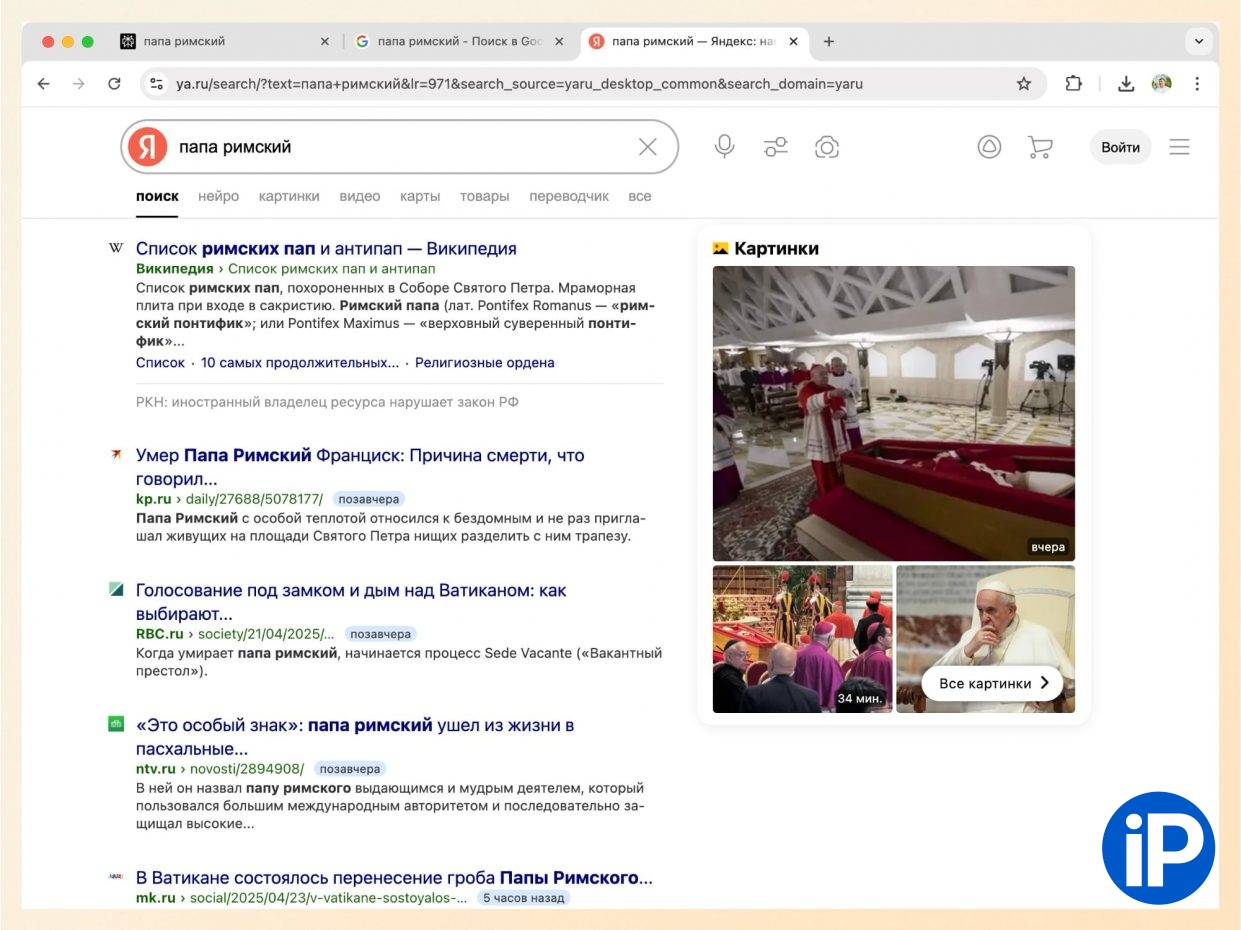Open 'Религиозные ордена' sitelink
Viewport: 1241px width, 930px height.
point(485,363)
